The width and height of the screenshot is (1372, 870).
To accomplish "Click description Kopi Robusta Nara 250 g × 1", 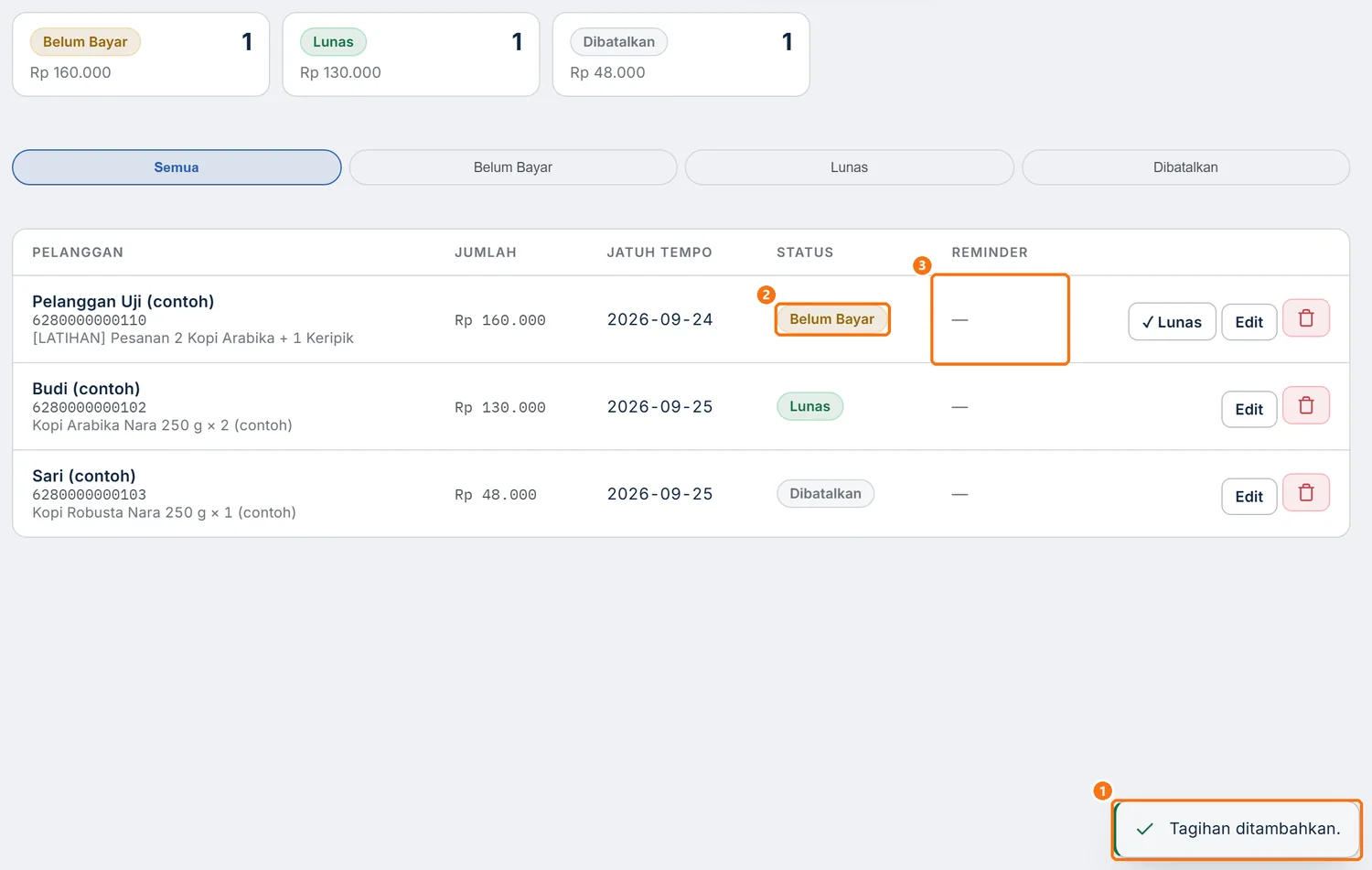I will [x=165, y=512].
